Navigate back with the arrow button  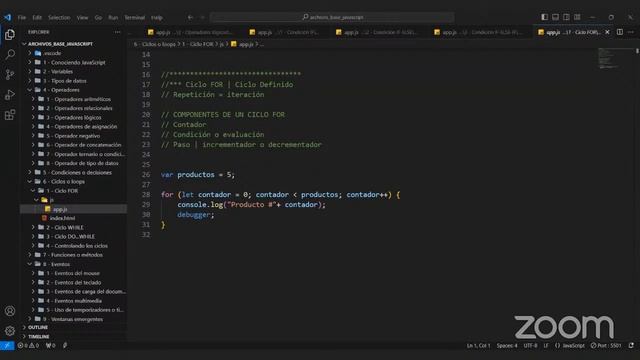tap(190, 18)
